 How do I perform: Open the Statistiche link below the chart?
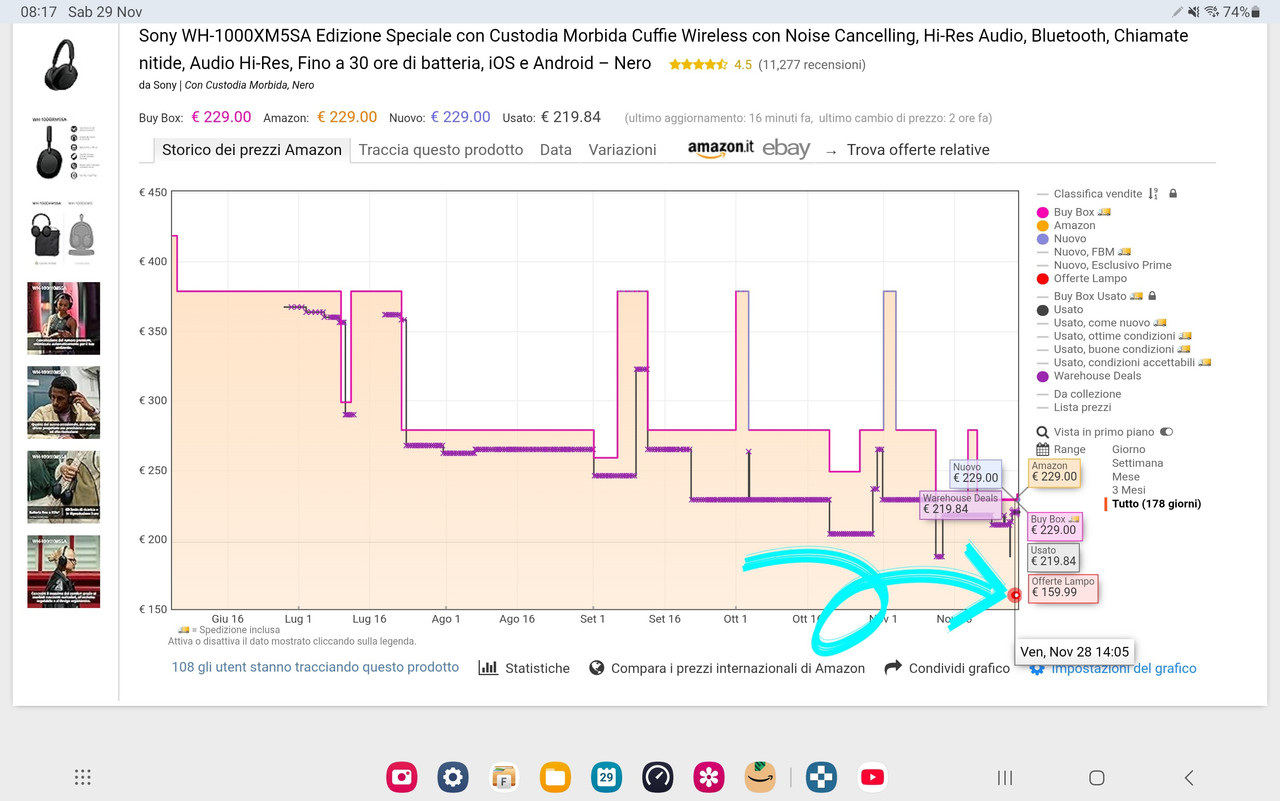click(x=537, y=668)
